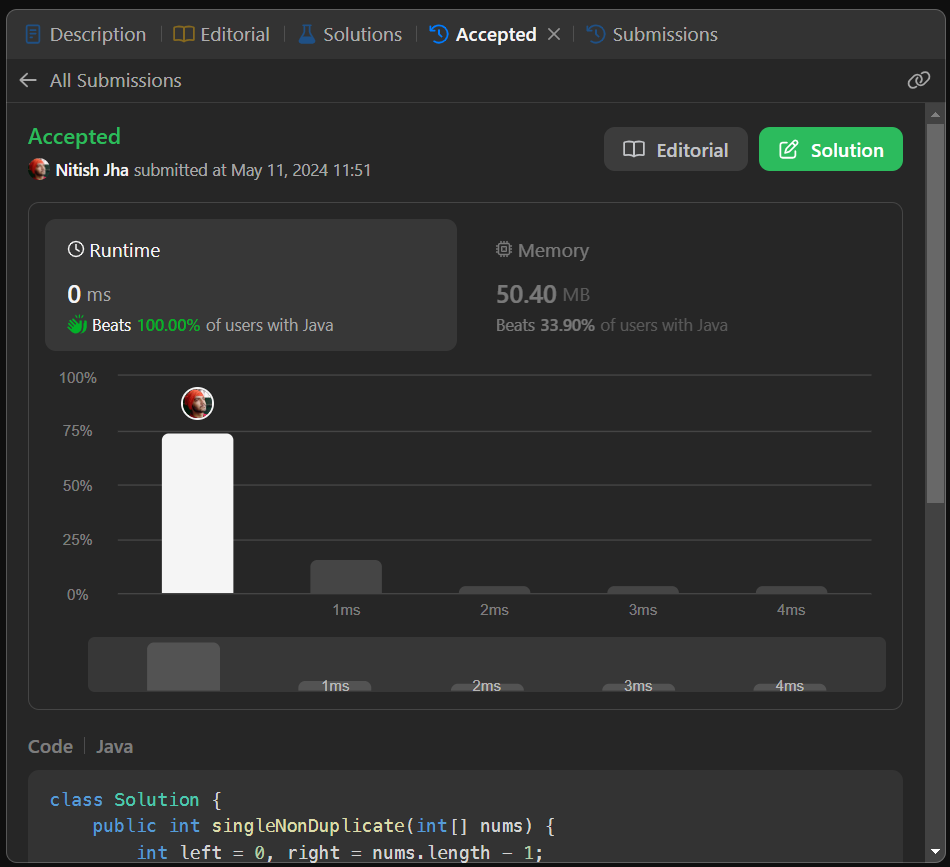The width and height of the screenshot is (950, 867).
Task: Click the clapping hands Beats icon
Action: click(77, 325)
